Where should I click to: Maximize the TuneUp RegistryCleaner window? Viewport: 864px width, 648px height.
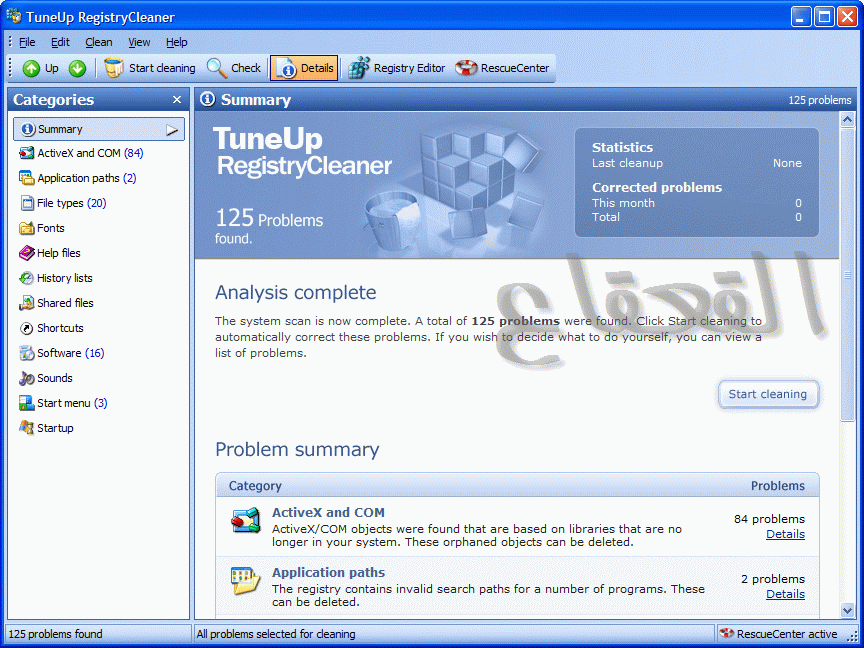(x=824, y=17)
